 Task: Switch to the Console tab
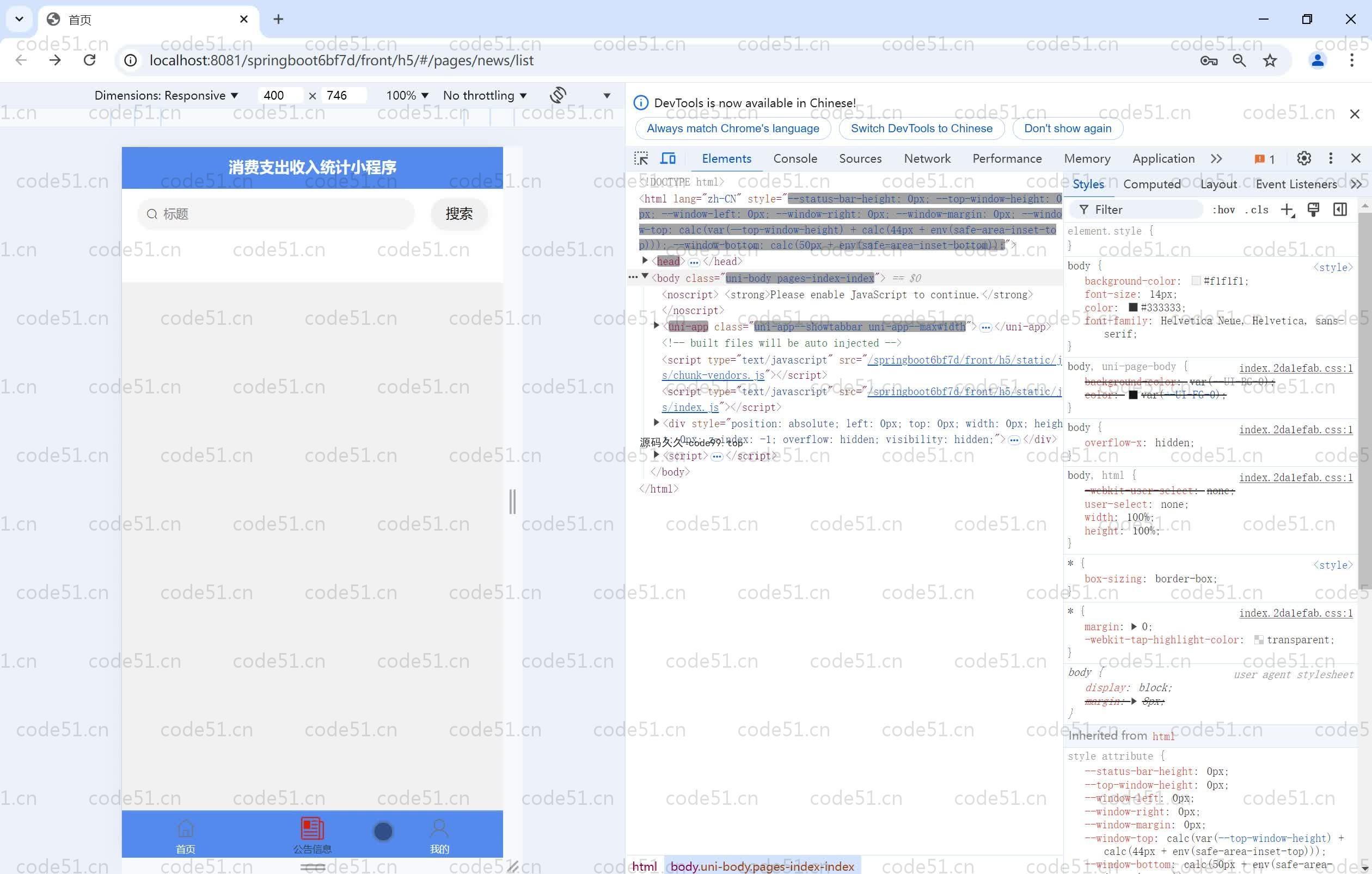[x=795, y=159]
